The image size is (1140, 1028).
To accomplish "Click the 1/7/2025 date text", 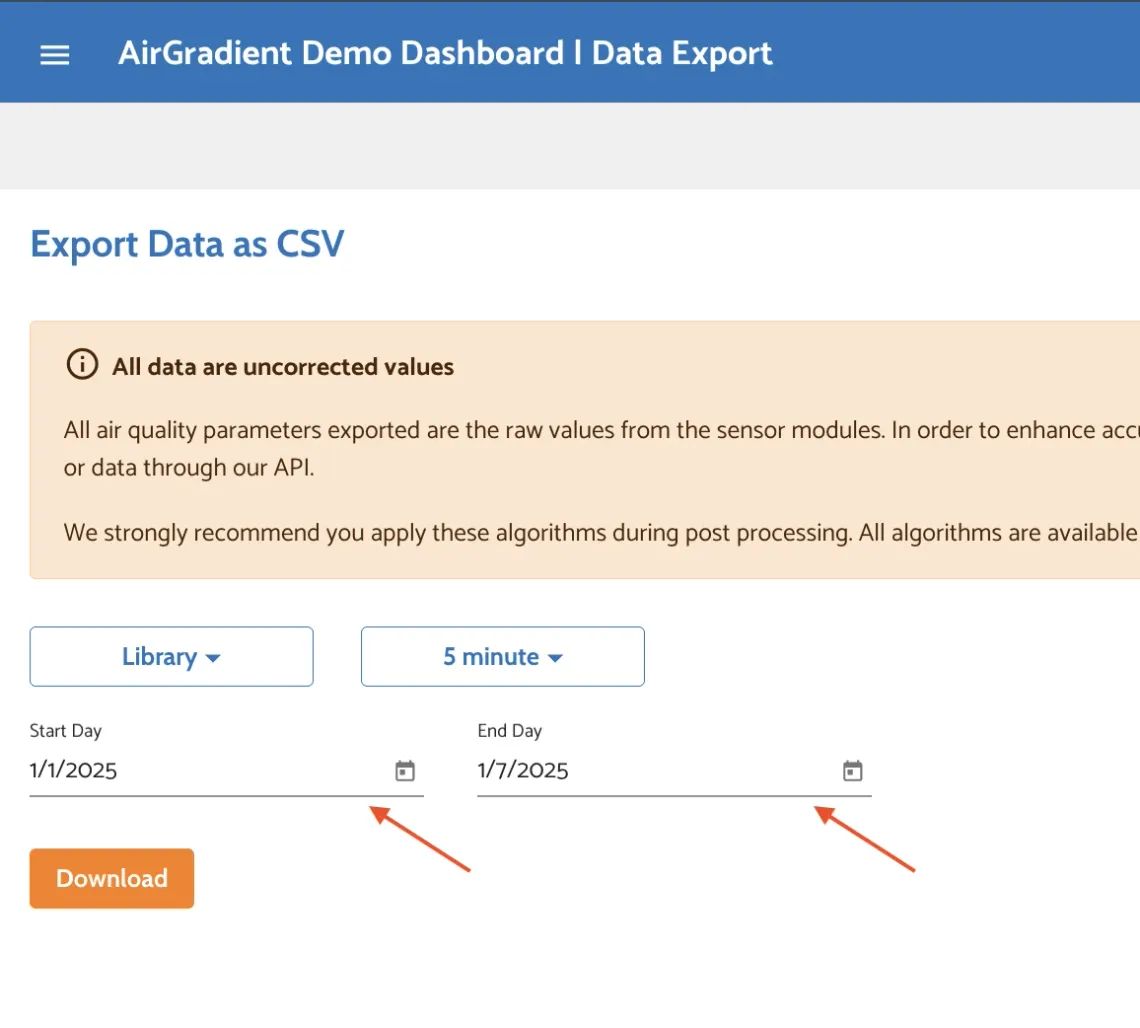I will (522, 770).
